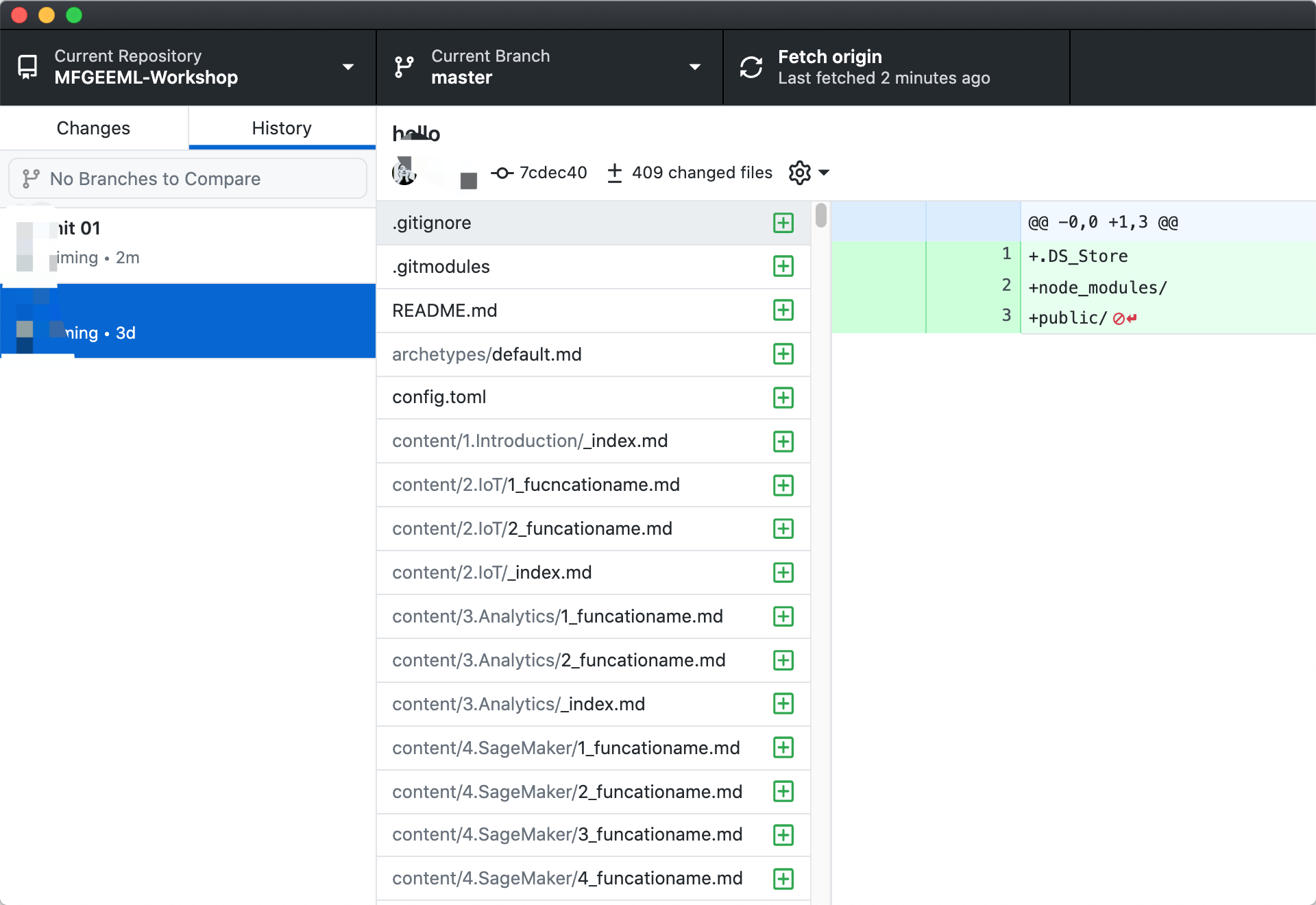Image resolution: width=1316 pixels, height=905 pixels.
Task: Click added icon for content/4.SageMaker/1_funcationame.md
Action: click(783, 748)
